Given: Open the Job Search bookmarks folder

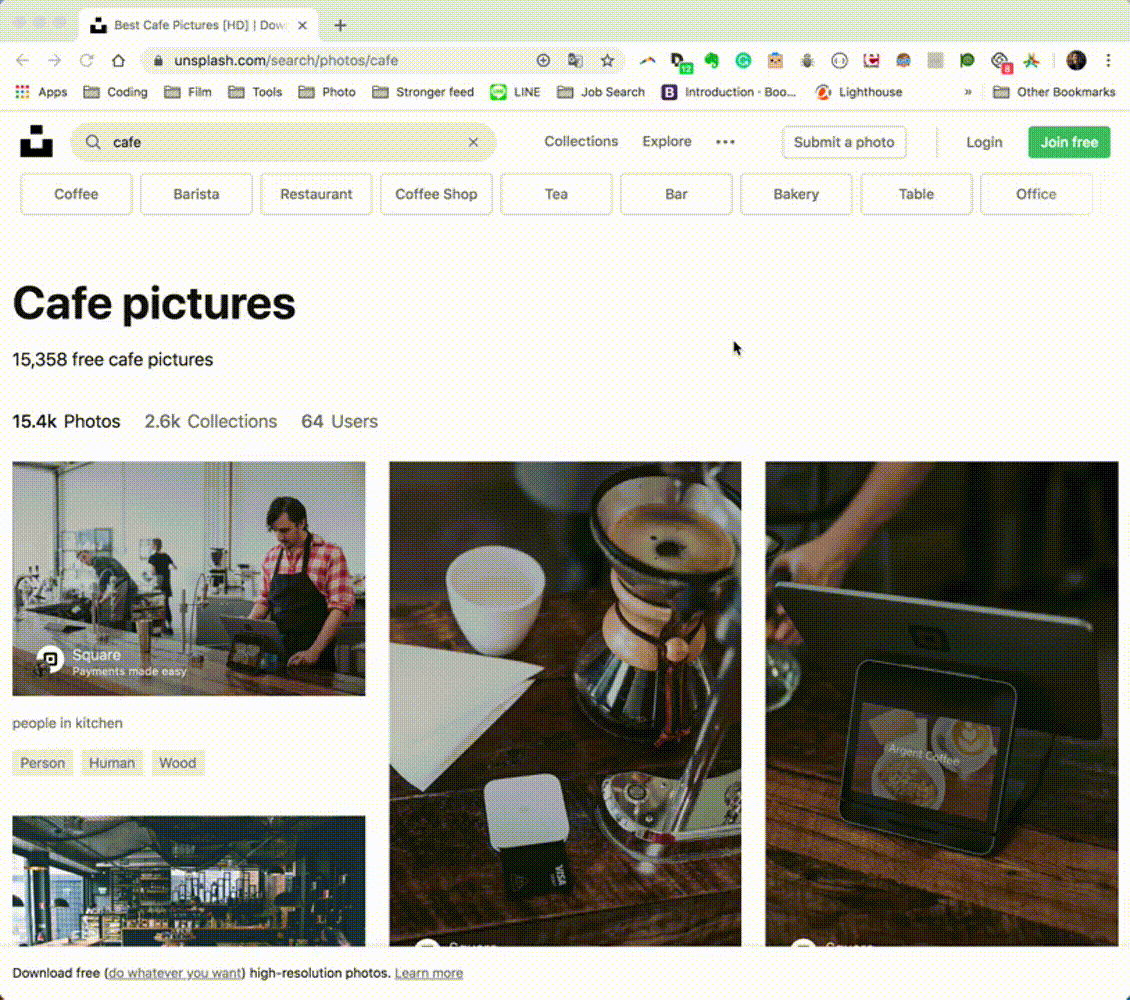Looking at the screenshot, I should 601,92.
